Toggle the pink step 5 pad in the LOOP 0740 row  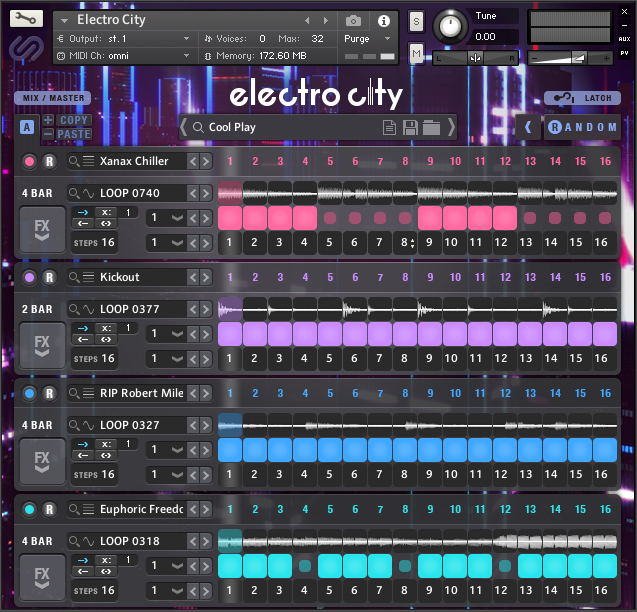tap(329, 218)
